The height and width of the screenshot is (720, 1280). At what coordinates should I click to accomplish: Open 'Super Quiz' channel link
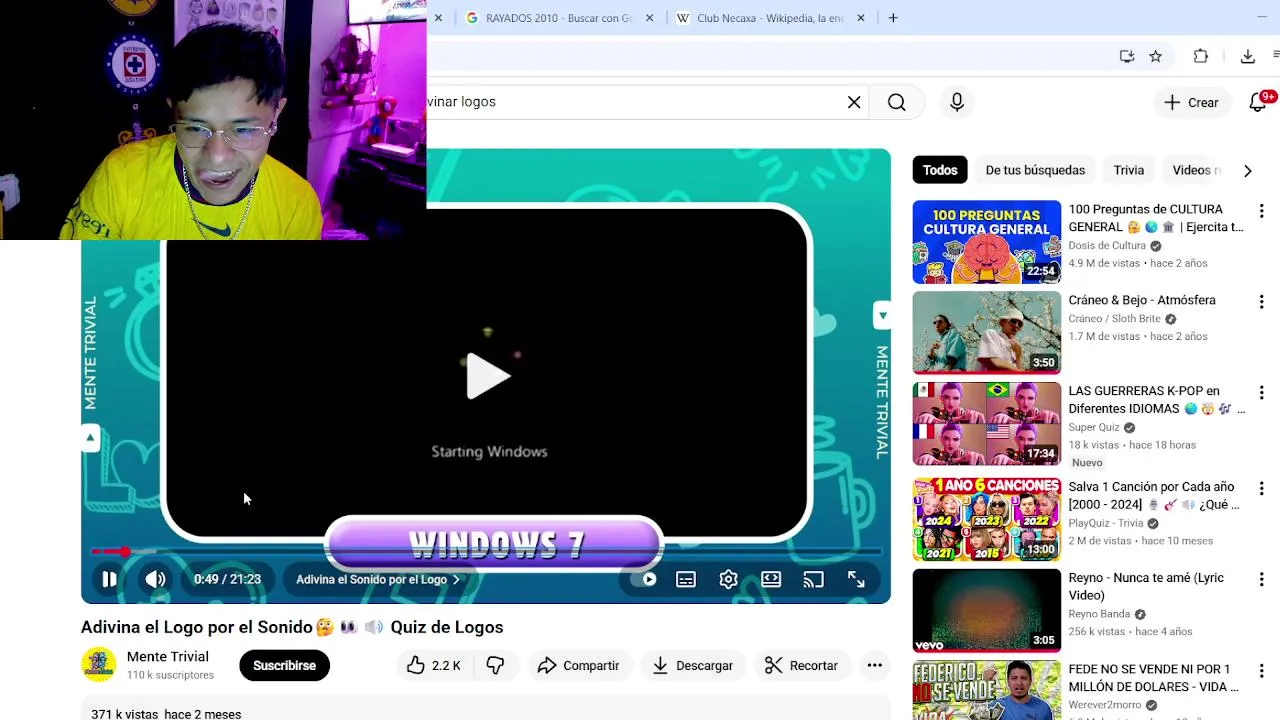click(1094, 427)
